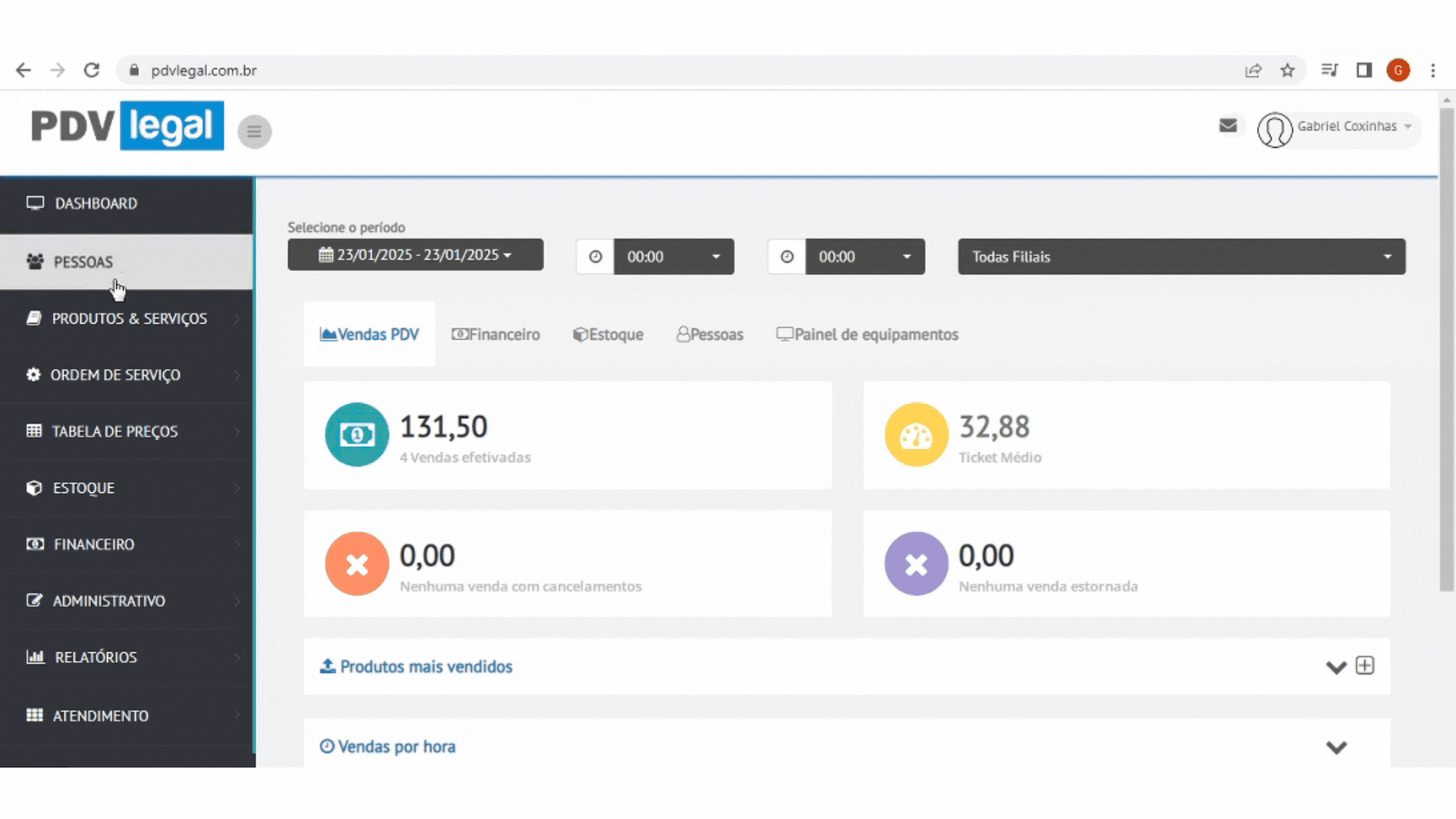Bookmark the page with the star icon
1456x819 pixels.
pos(1288,71)
